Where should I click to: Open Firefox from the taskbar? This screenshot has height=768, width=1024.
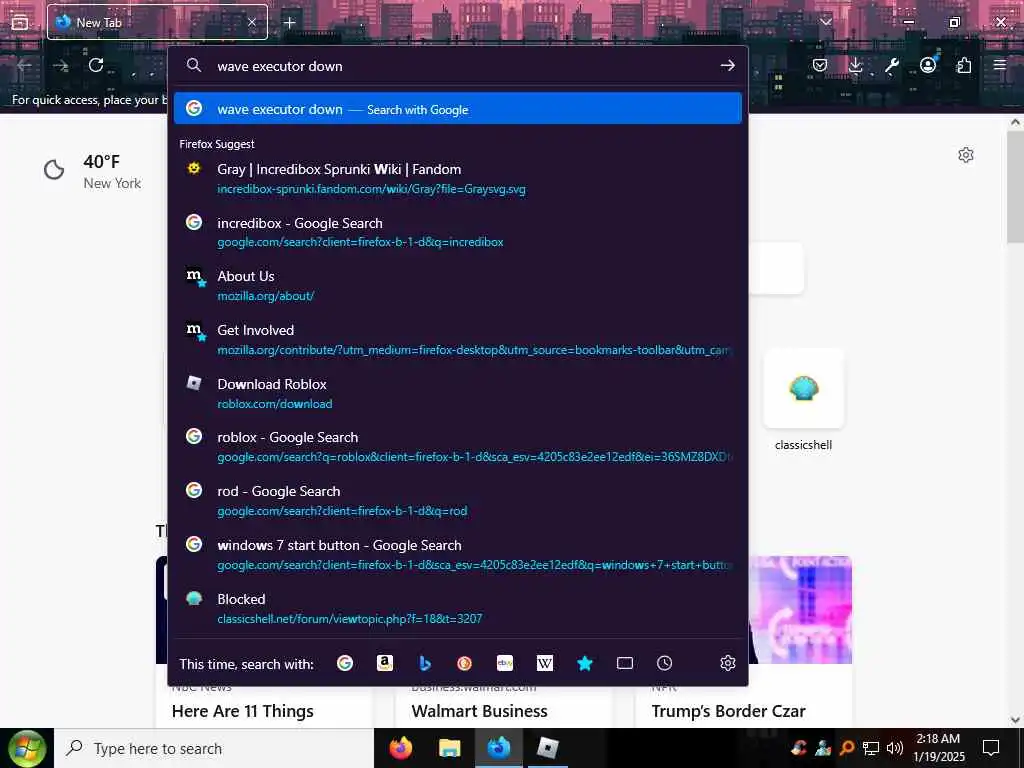tap(401, 748)
